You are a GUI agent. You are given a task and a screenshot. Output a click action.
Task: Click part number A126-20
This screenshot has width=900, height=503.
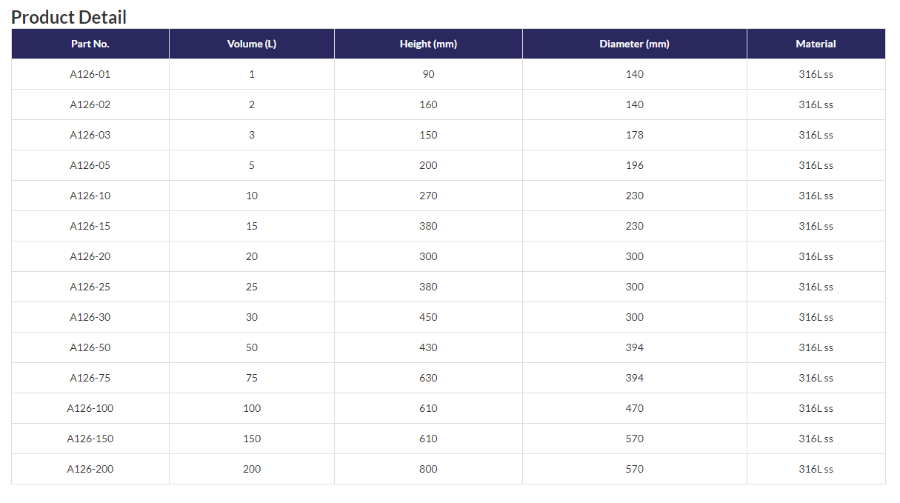click(90, 257)
